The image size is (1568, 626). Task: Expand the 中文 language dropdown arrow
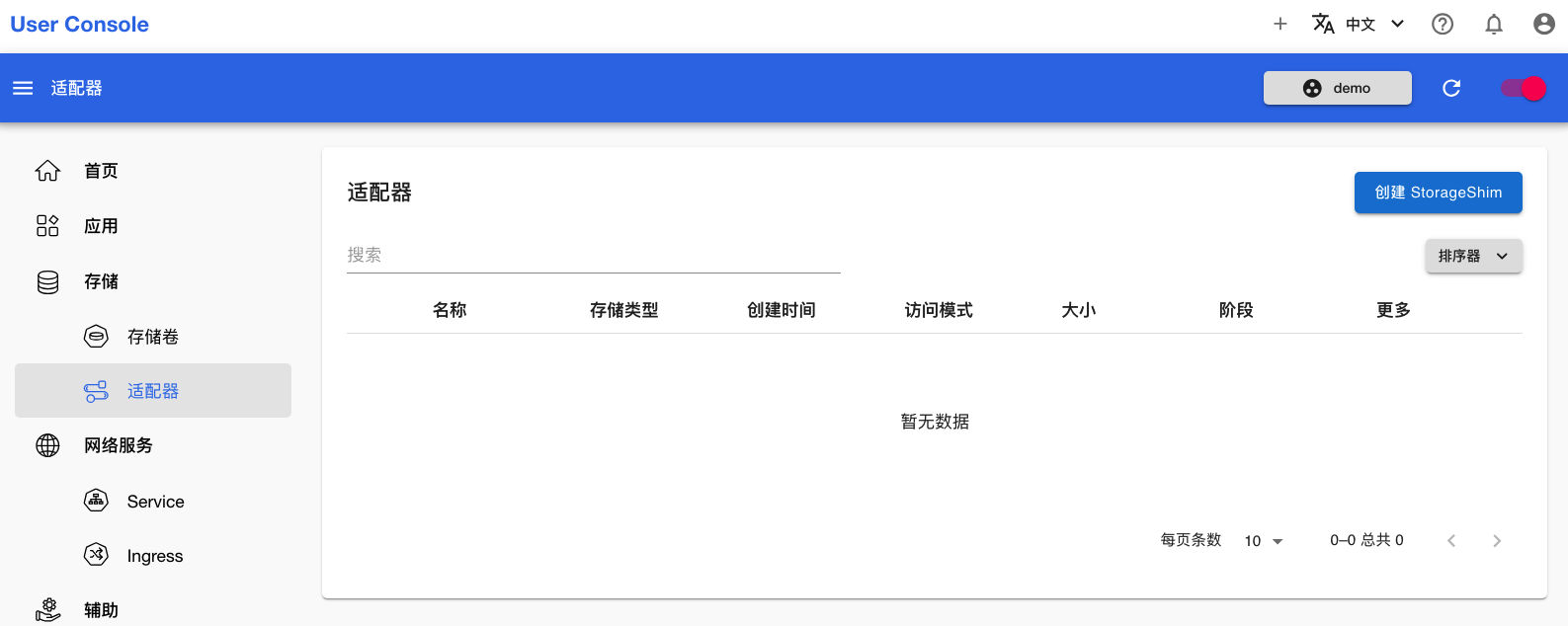pyautogui.click(x=1397, y=24)
